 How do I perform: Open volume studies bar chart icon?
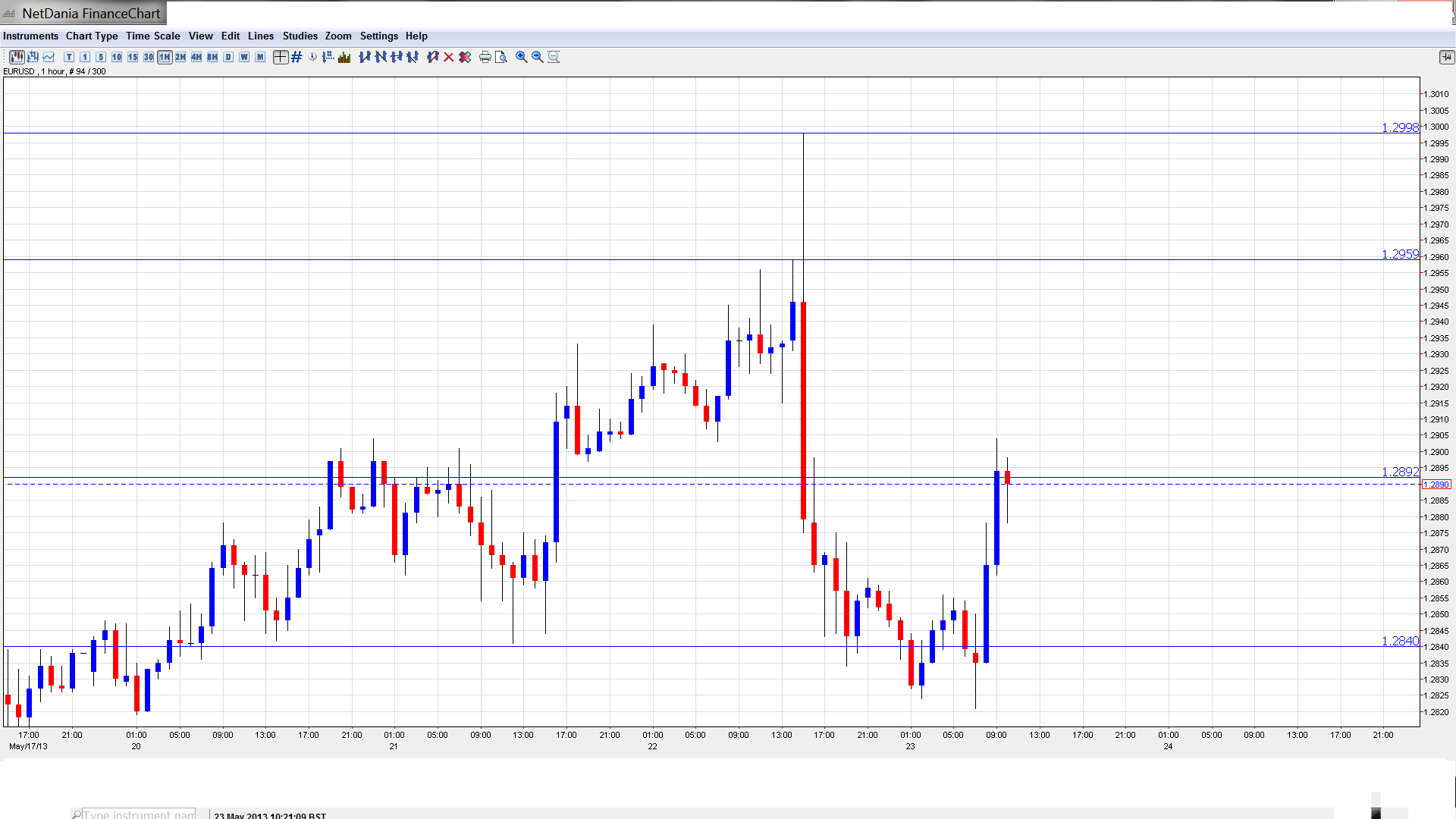344,57
